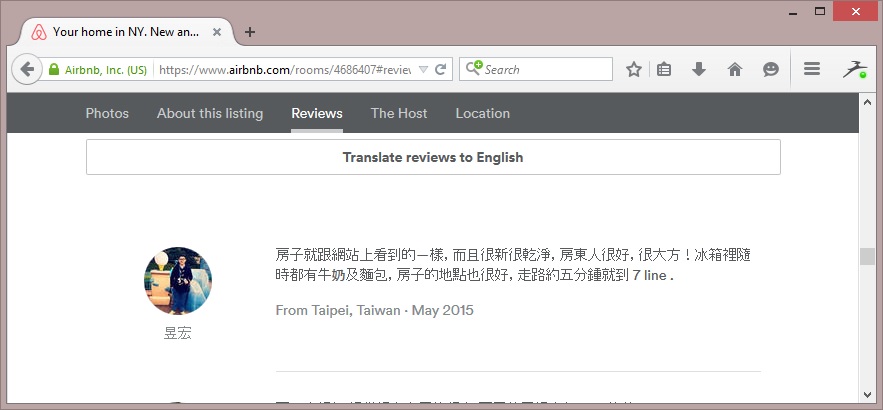Open the downloads arrow icon

pos(699,70)
